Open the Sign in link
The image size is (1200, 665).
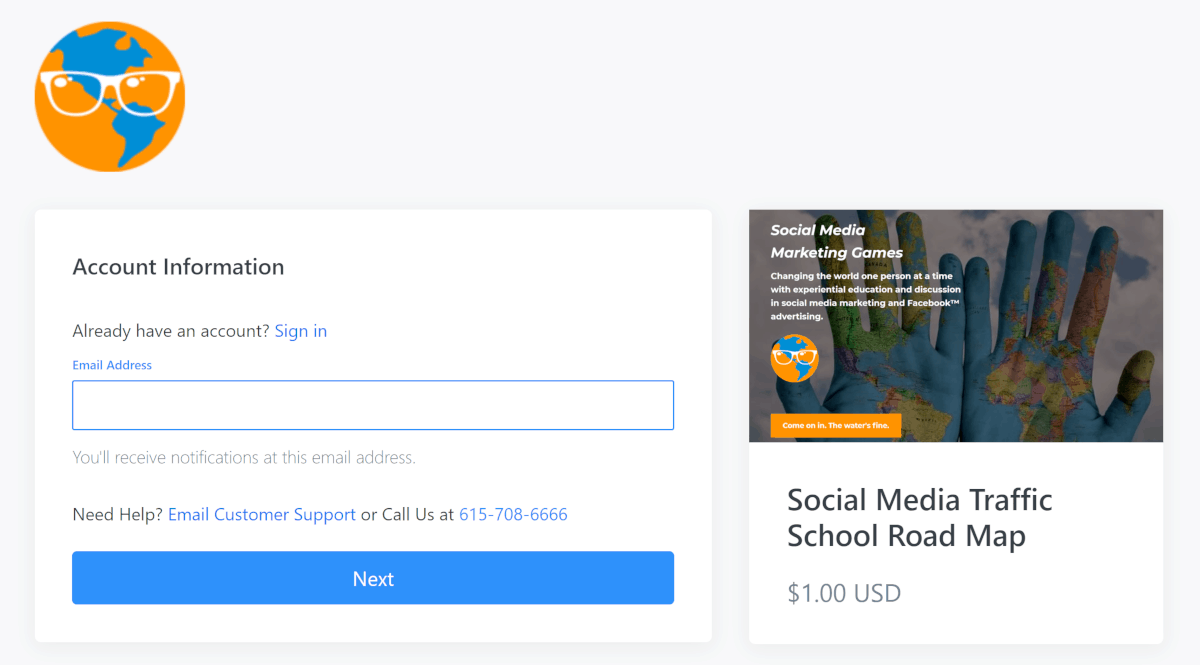301,331
